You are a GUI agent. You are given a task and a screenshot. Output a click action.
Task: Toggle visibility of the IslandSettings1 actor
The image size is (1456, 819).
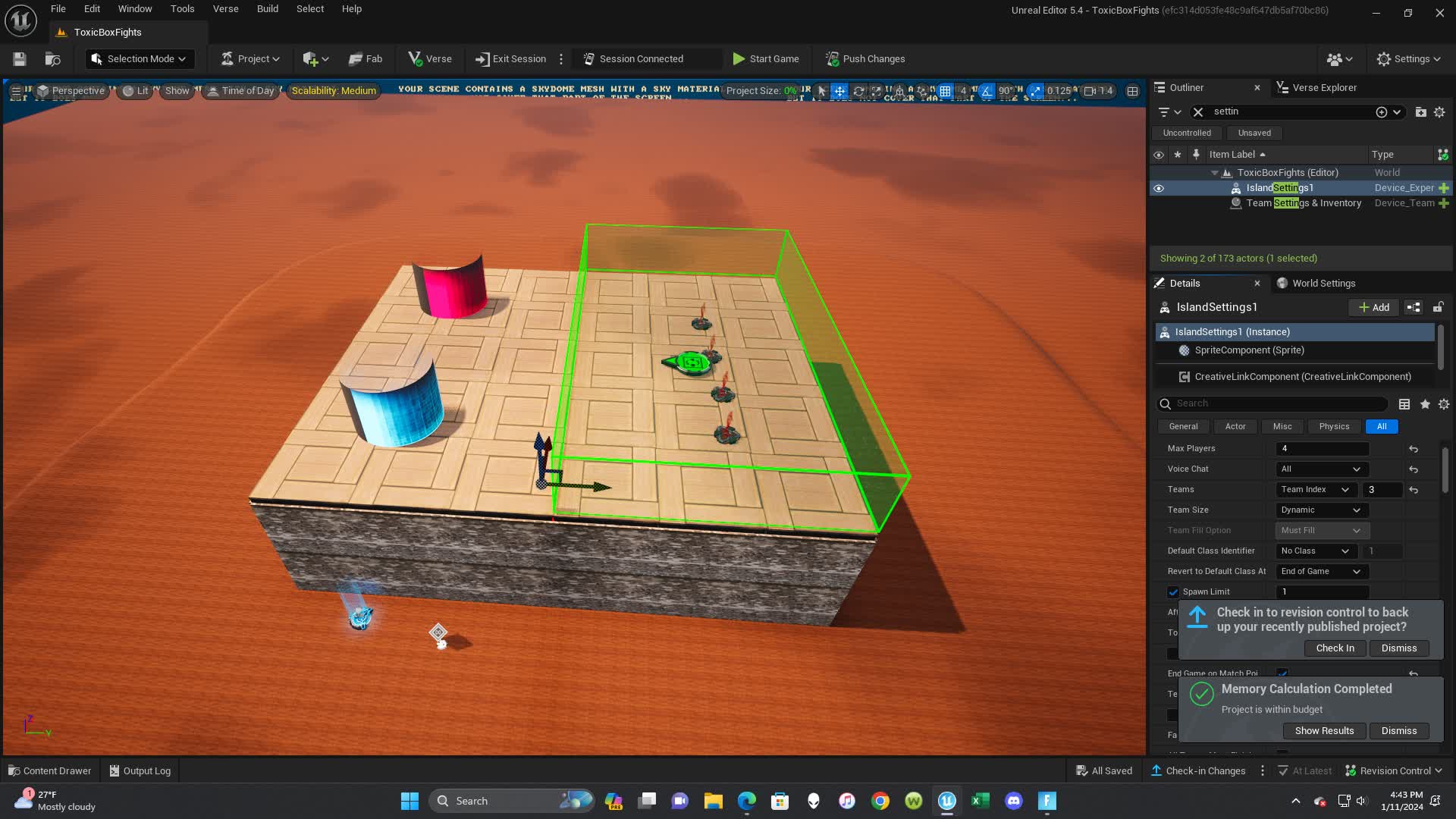click(x=1159, y=188)
